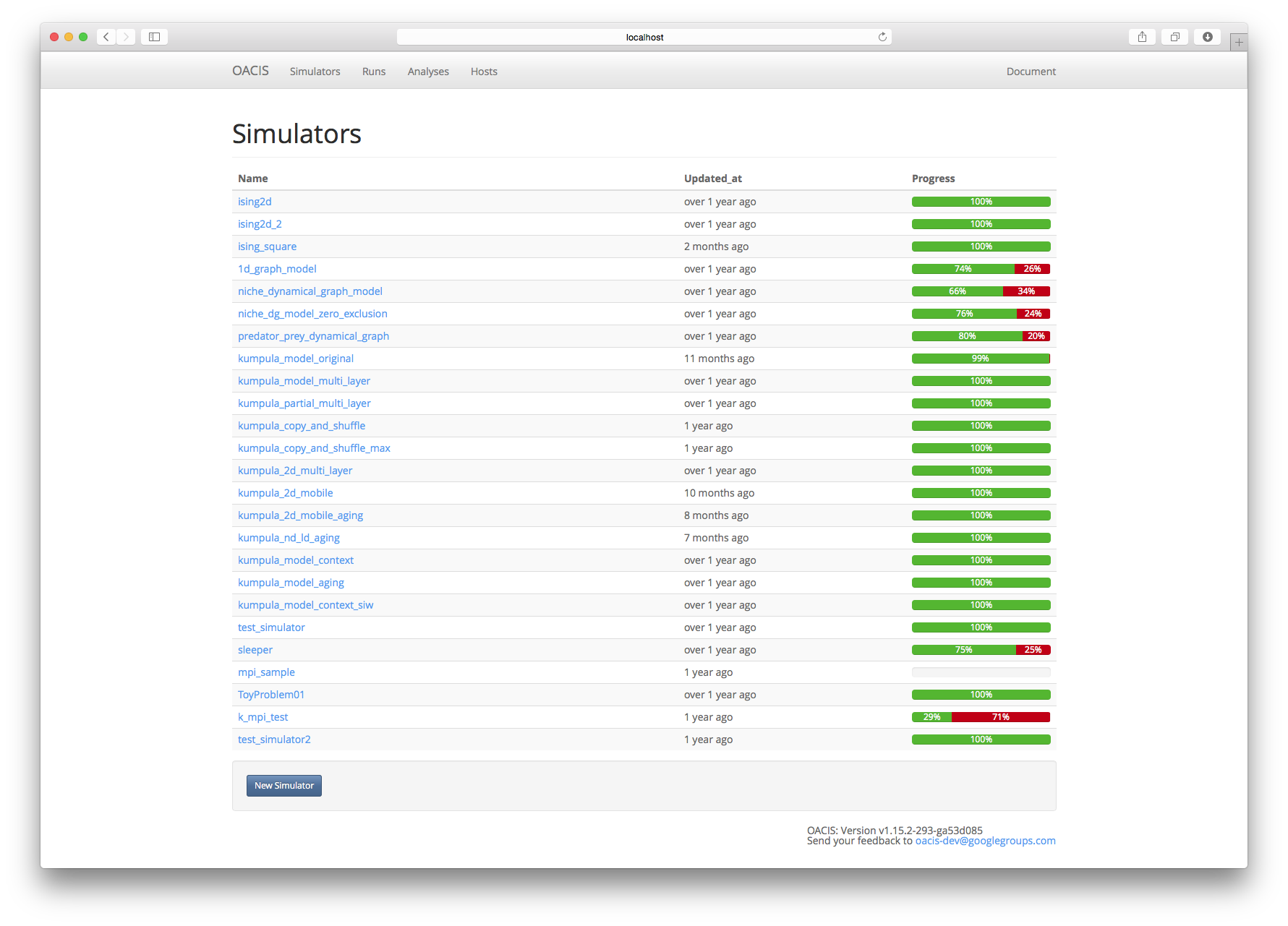
Task: Open kumpula_2d_mobile simulator
Action: pos(286,493)
